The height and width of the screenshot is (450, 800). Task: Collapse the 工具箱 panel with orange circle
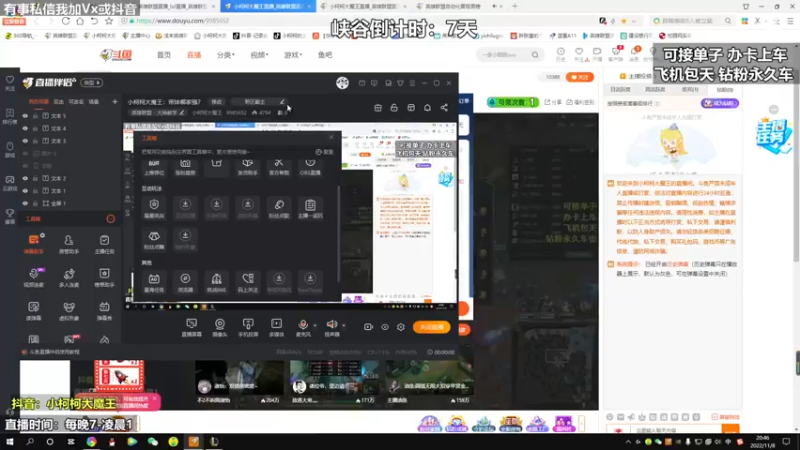click(111, 219)
